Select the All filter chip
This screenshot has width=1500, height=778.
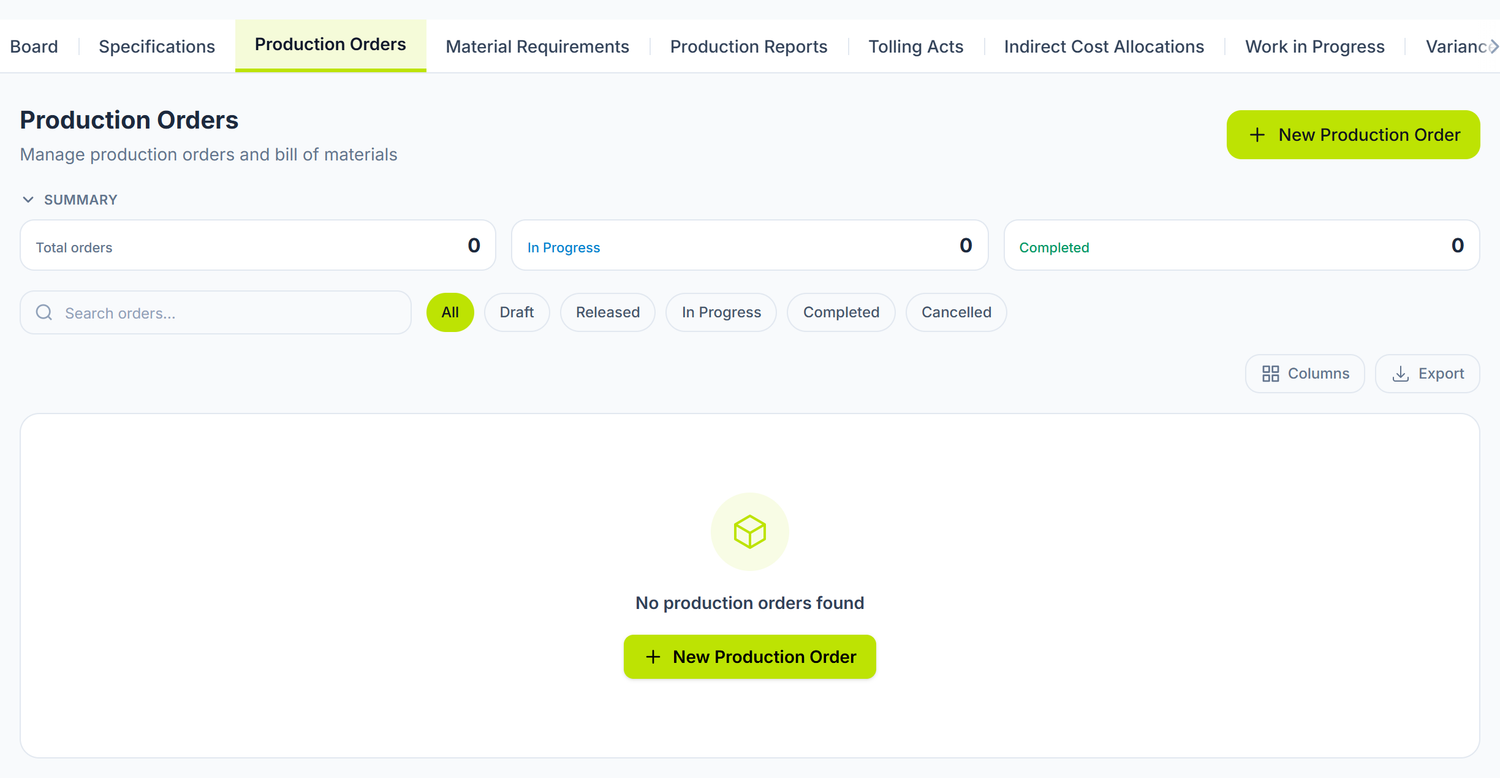click(450, 313)
